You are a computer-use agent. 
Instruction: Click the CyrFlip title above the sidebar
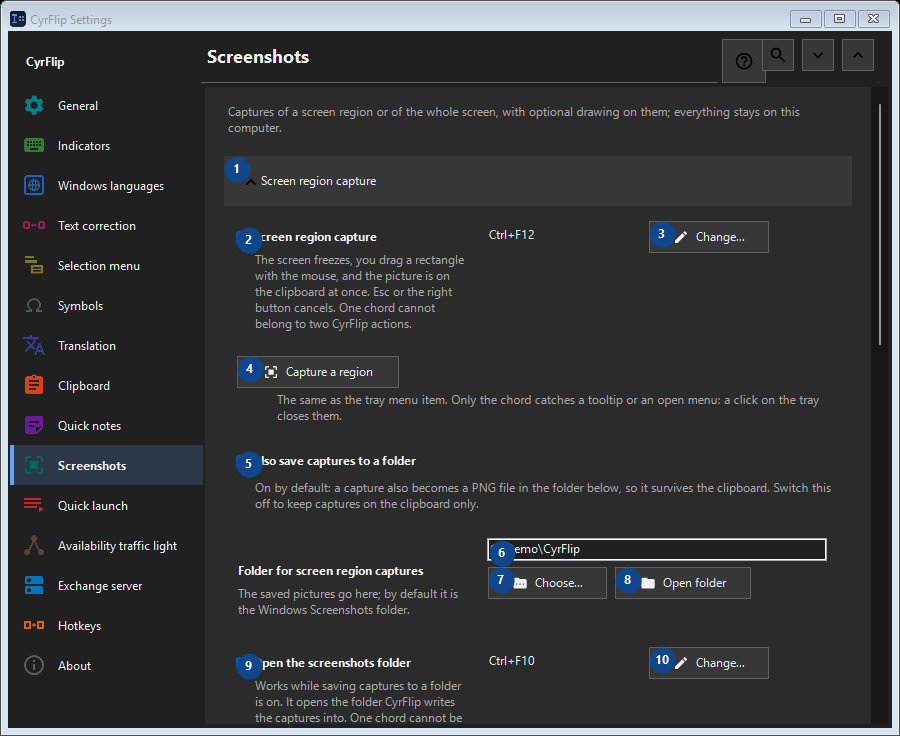[x=45, y=62]
